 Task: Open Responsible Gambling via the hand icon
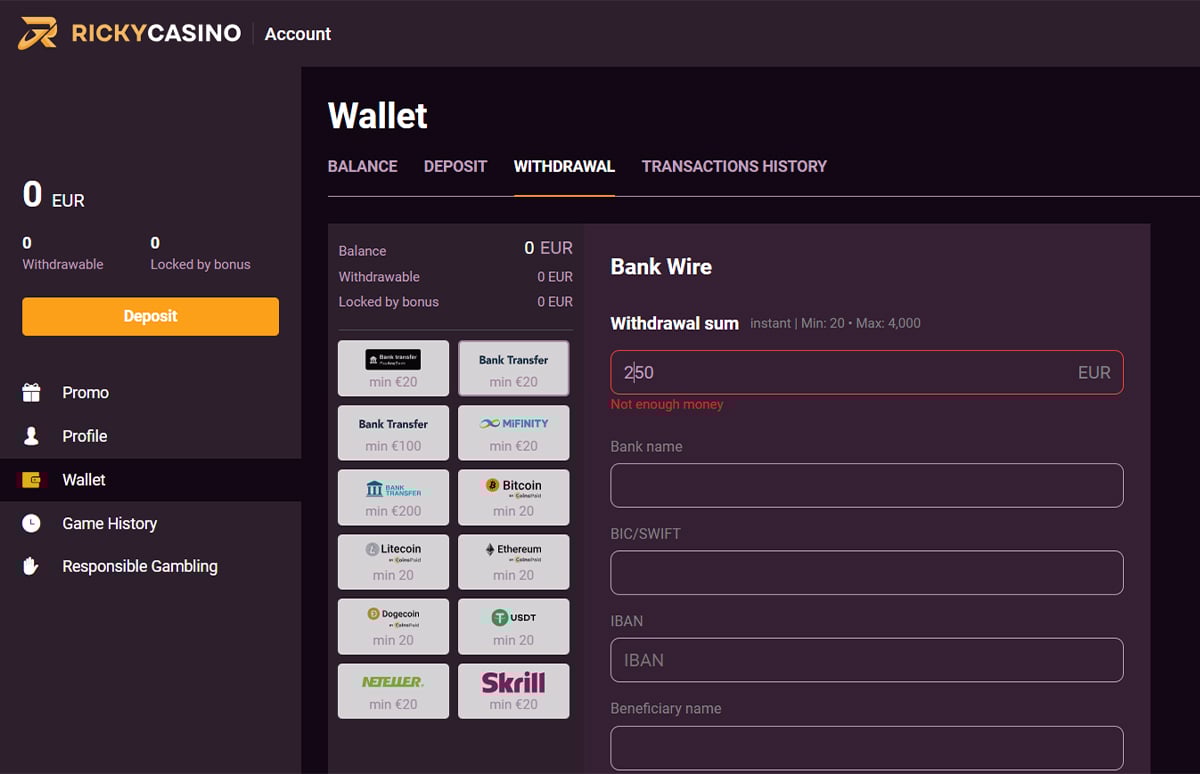tap(31, 566)
